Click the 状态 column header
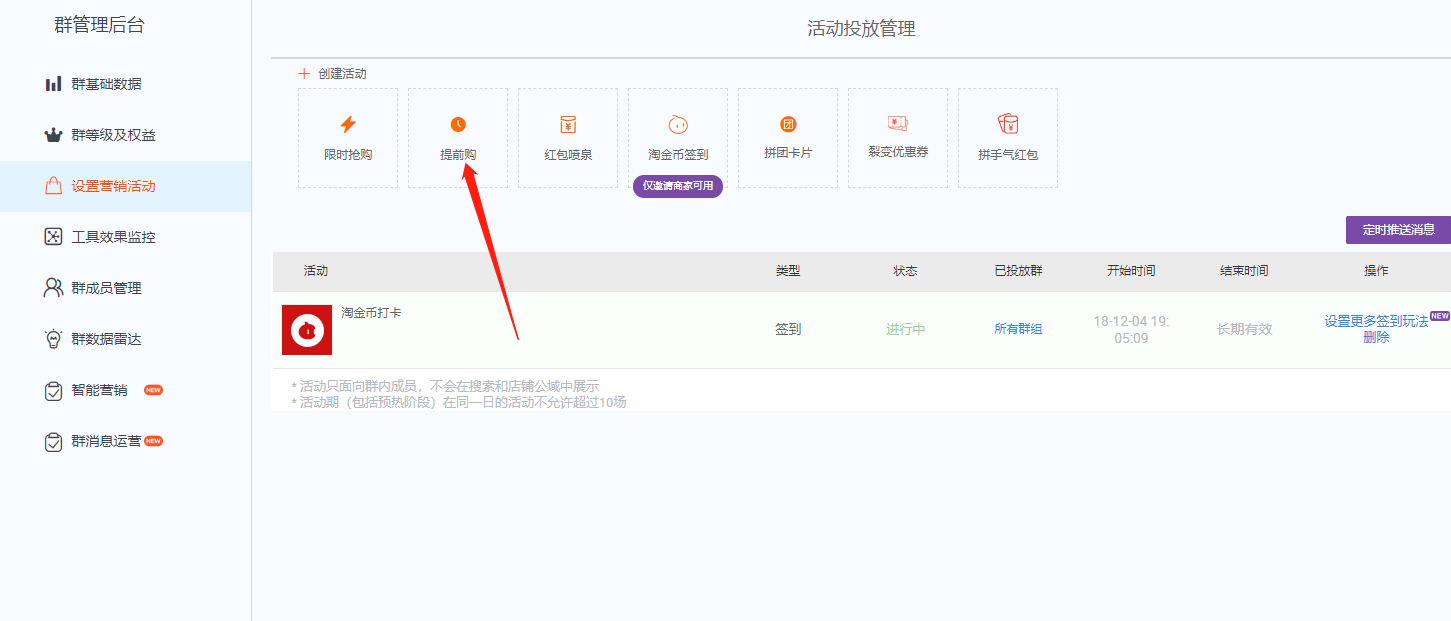 [905, 271]
